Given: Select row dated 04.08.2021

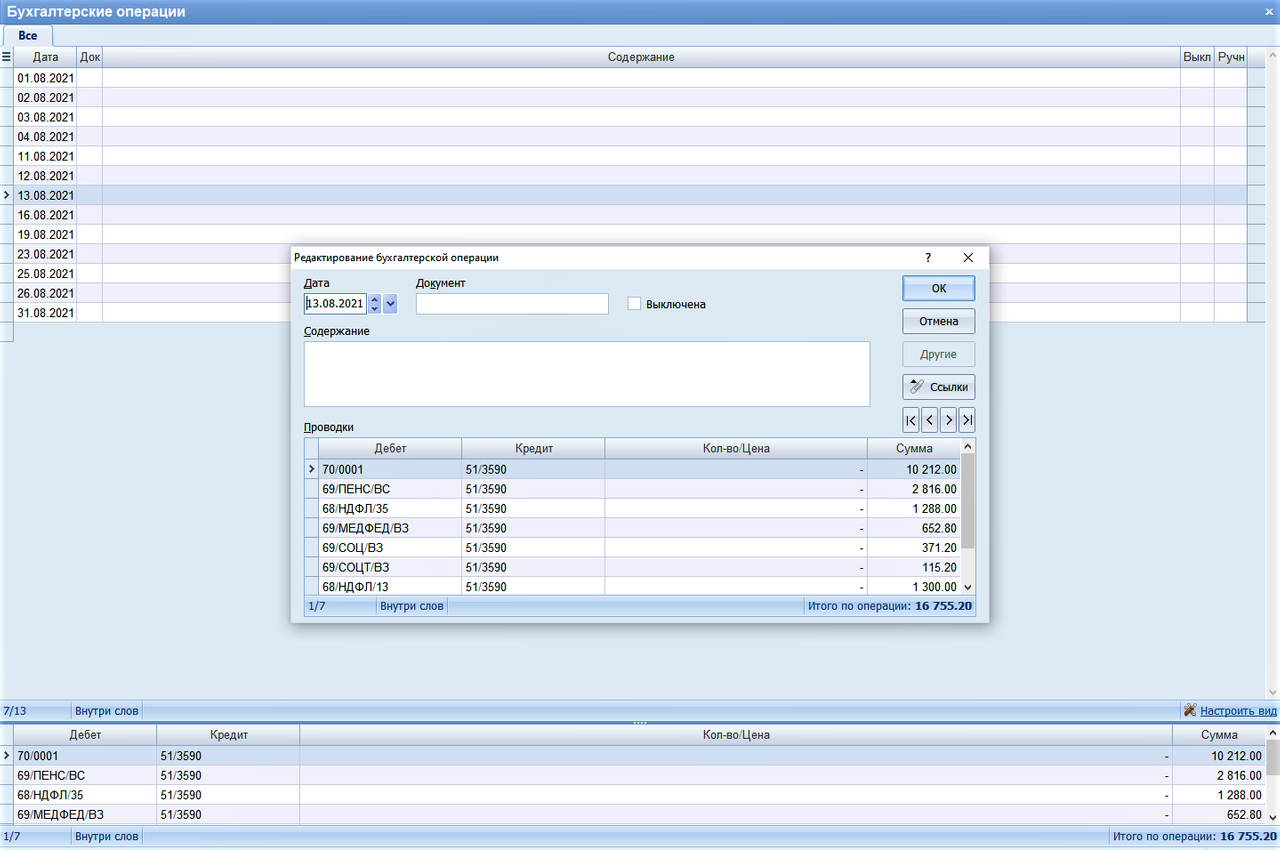Looking at the screenshot, I should (x=631, y=136).
